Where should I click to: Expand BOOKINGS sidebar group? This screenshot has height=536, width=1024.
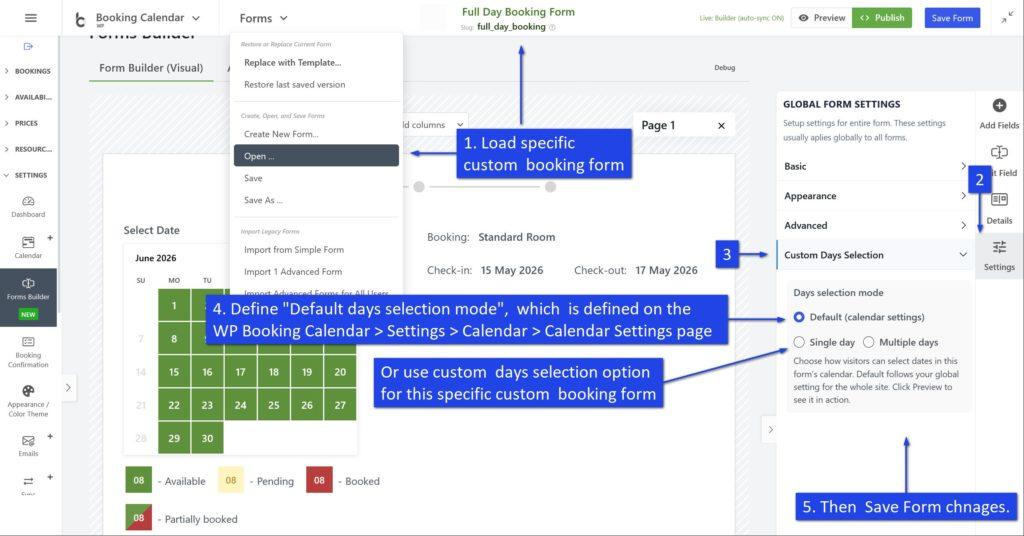coord(28,71)
